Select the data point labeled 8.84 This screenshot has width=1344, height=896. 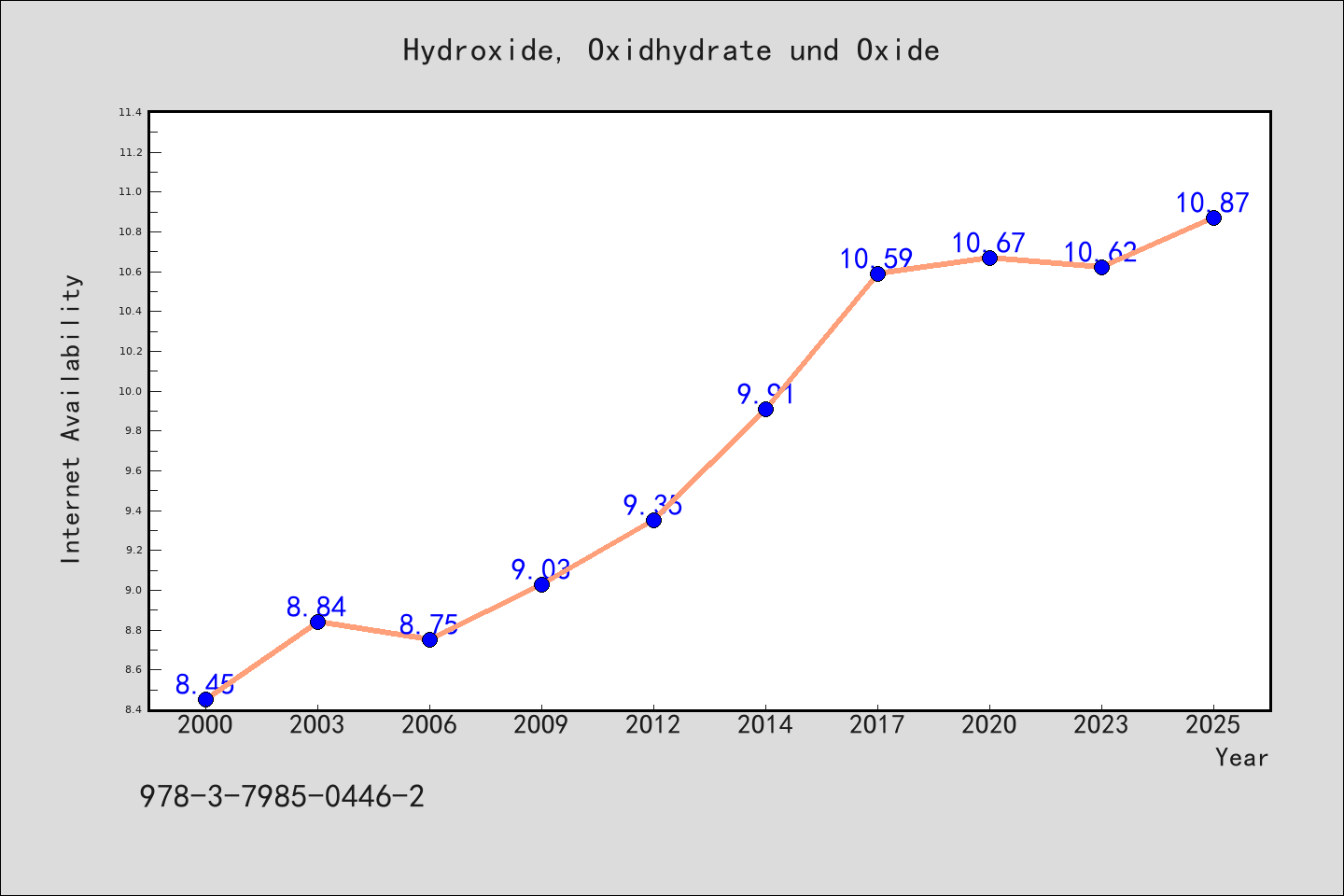pyautogui.click(x=317, y=622)
